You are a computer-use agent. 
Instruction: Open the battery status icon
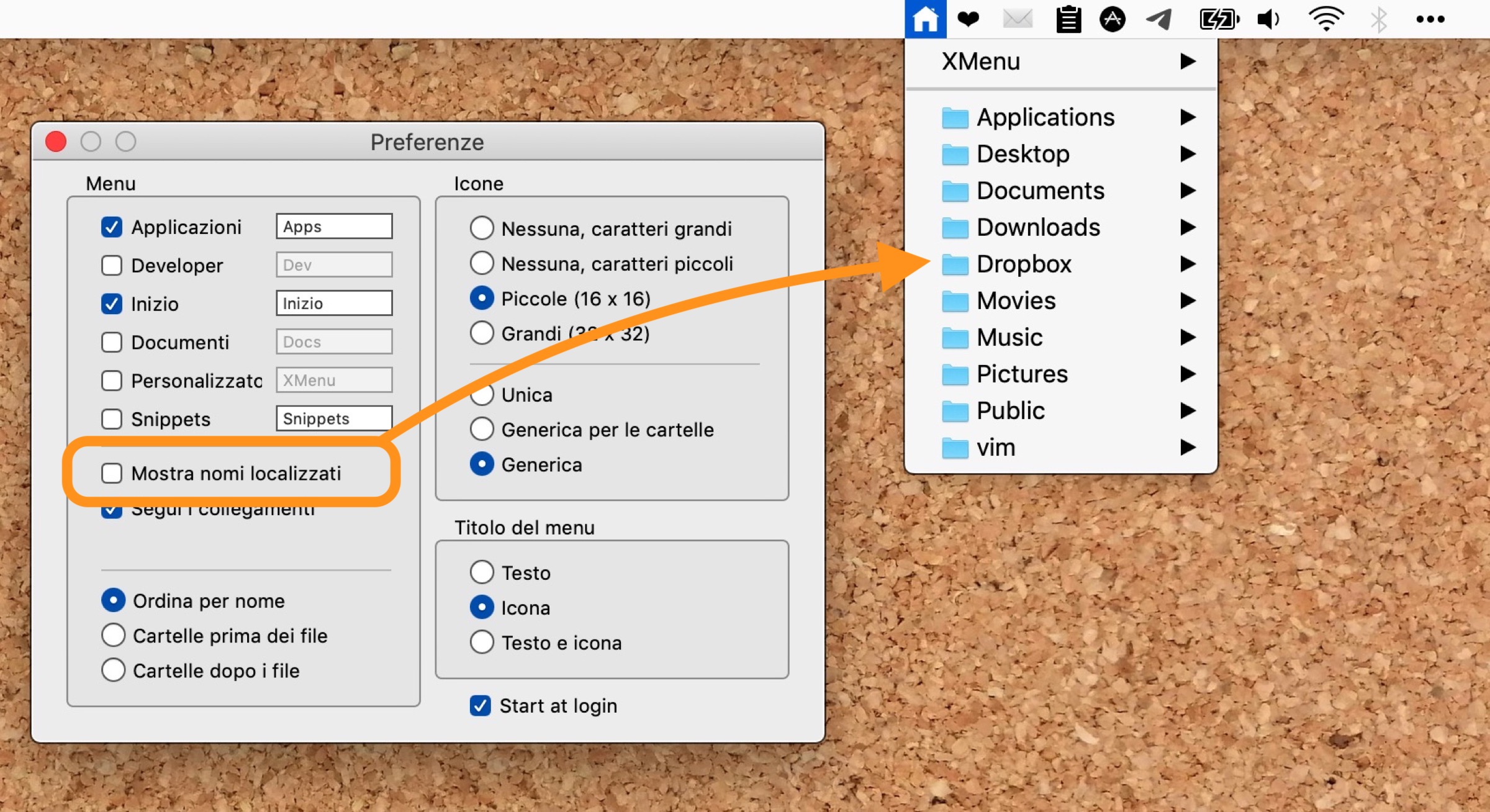[x=1219, y=19]
